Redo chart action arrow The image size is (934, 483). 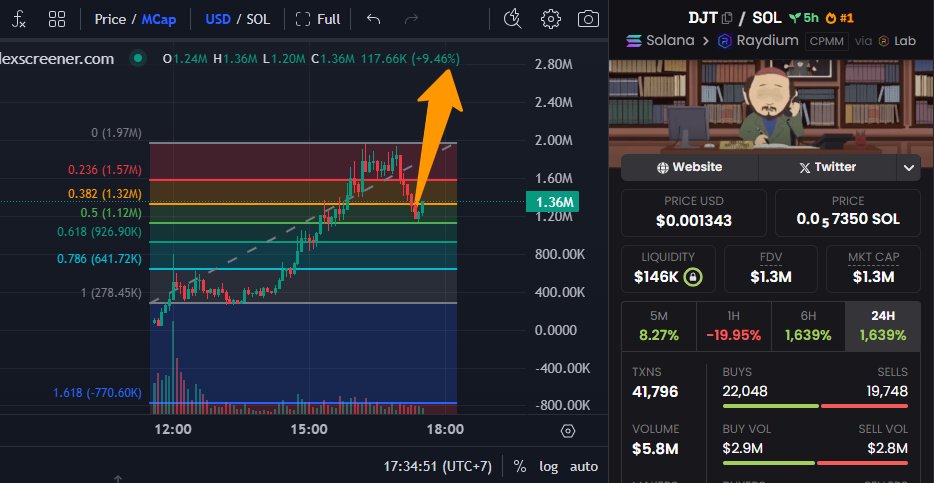[x=411, y=20]
